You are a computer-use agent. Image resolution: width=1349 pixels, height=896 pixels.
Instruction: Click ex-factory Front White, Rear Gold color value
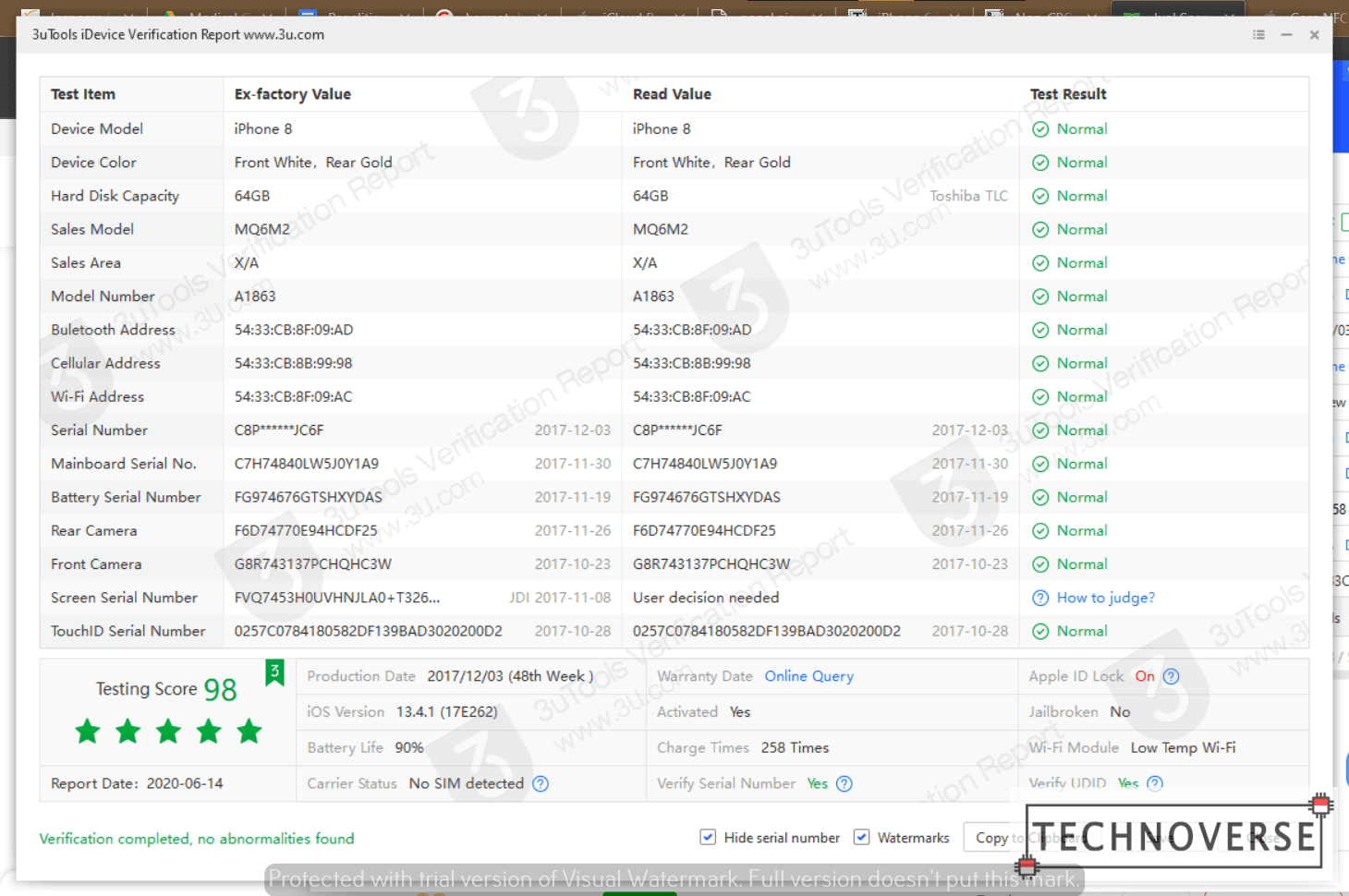pos(313,163)
